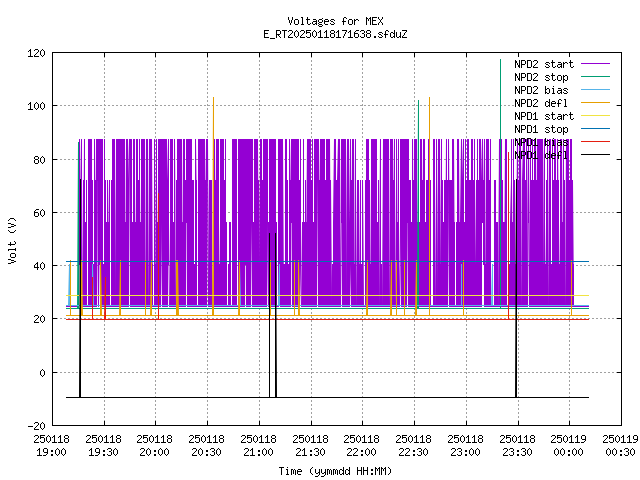Click the x-axis tick 250118 22:30
Screen dimensions: 640x480
pos(413,446)
